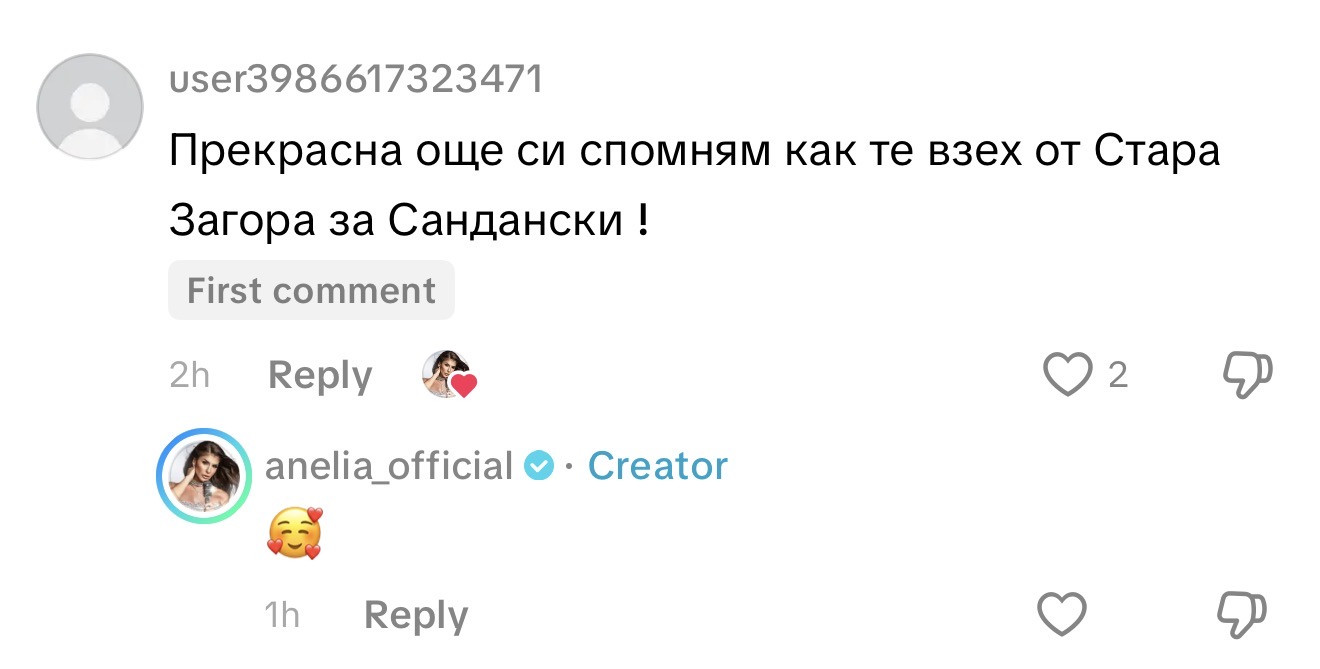The width and height of the screenshot is (1320, 669).
Task: Select the Creator label next to anelia_official
Action: point(658,464)
